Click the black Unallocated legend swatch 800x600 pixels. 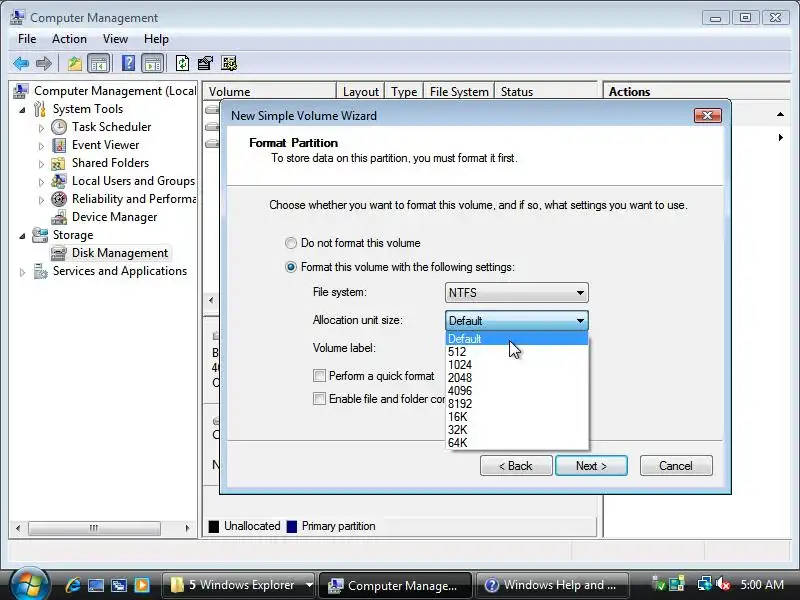(x=214, y=526)
